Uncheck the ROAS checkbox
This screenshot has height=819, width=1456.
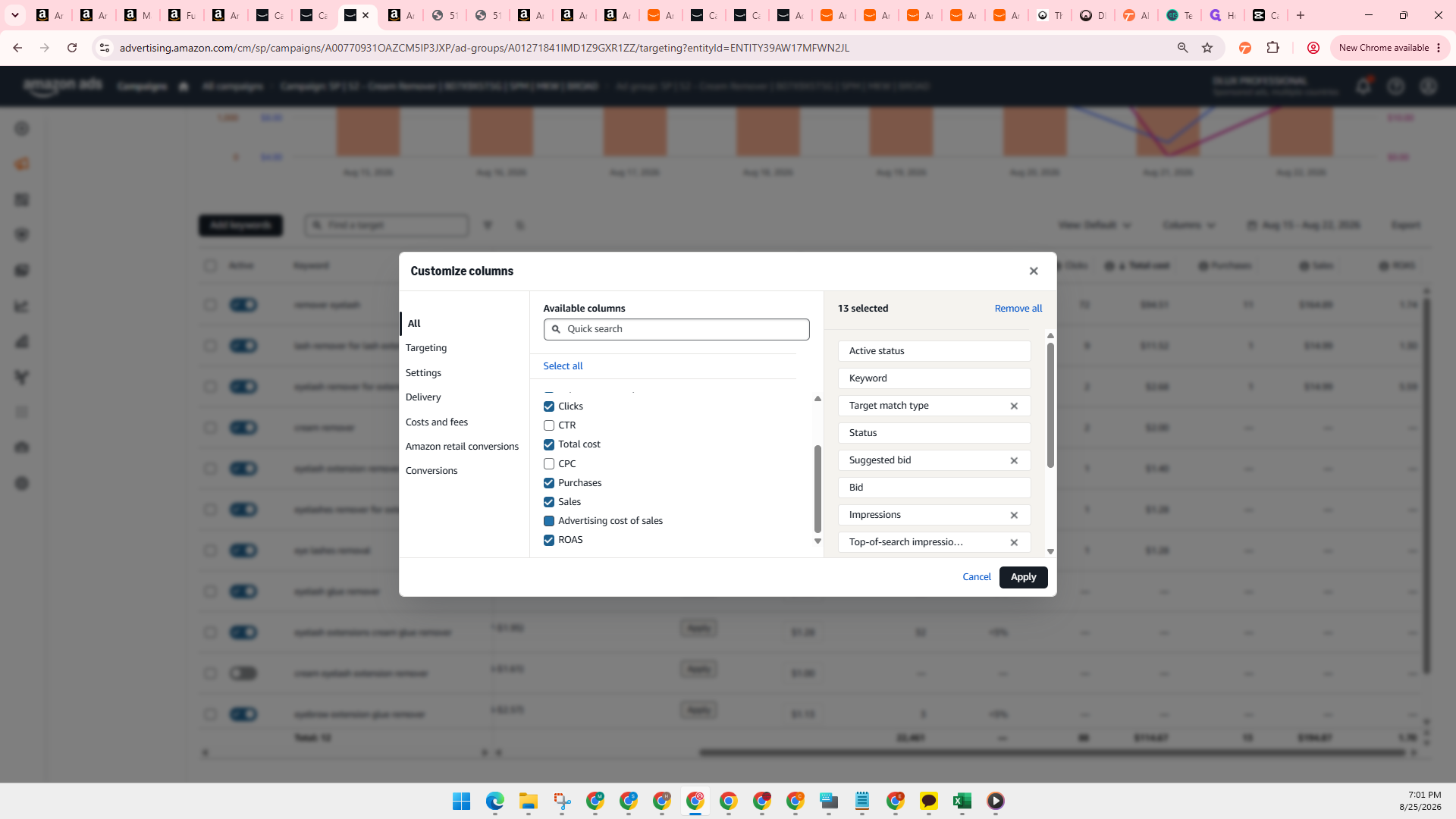549,540
